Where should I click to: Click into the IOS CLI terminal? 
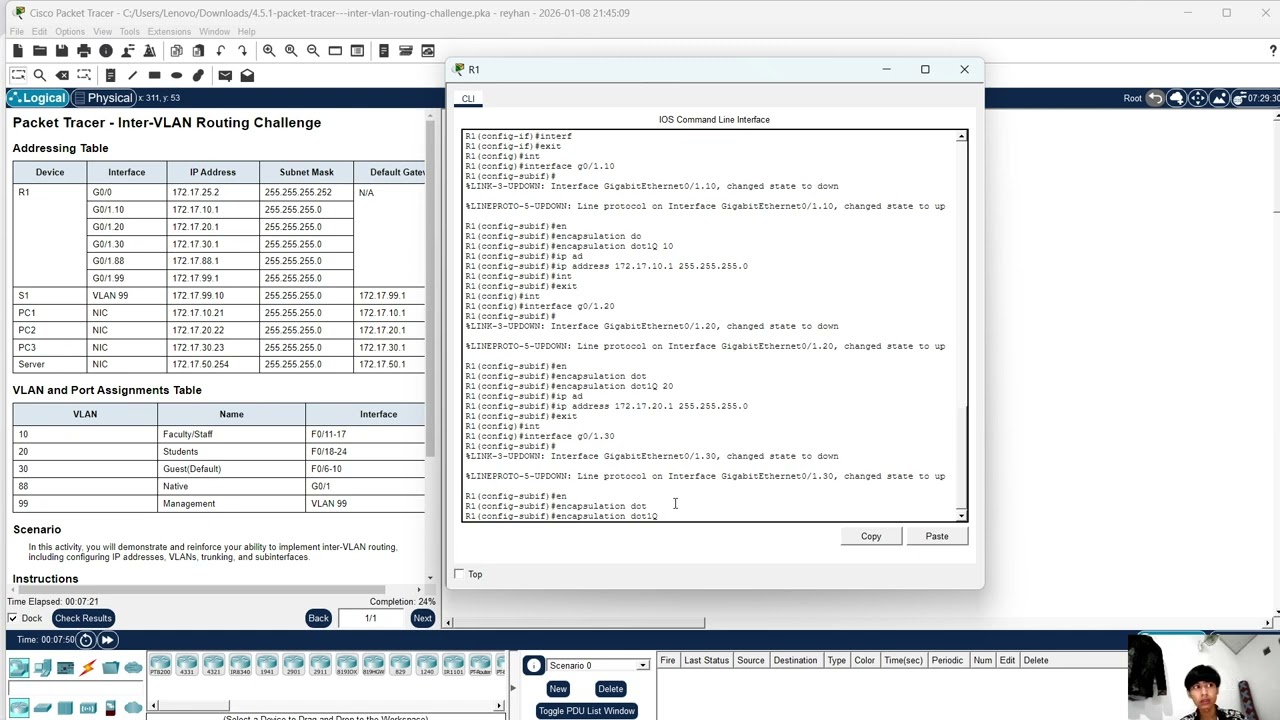coord(709,326)
